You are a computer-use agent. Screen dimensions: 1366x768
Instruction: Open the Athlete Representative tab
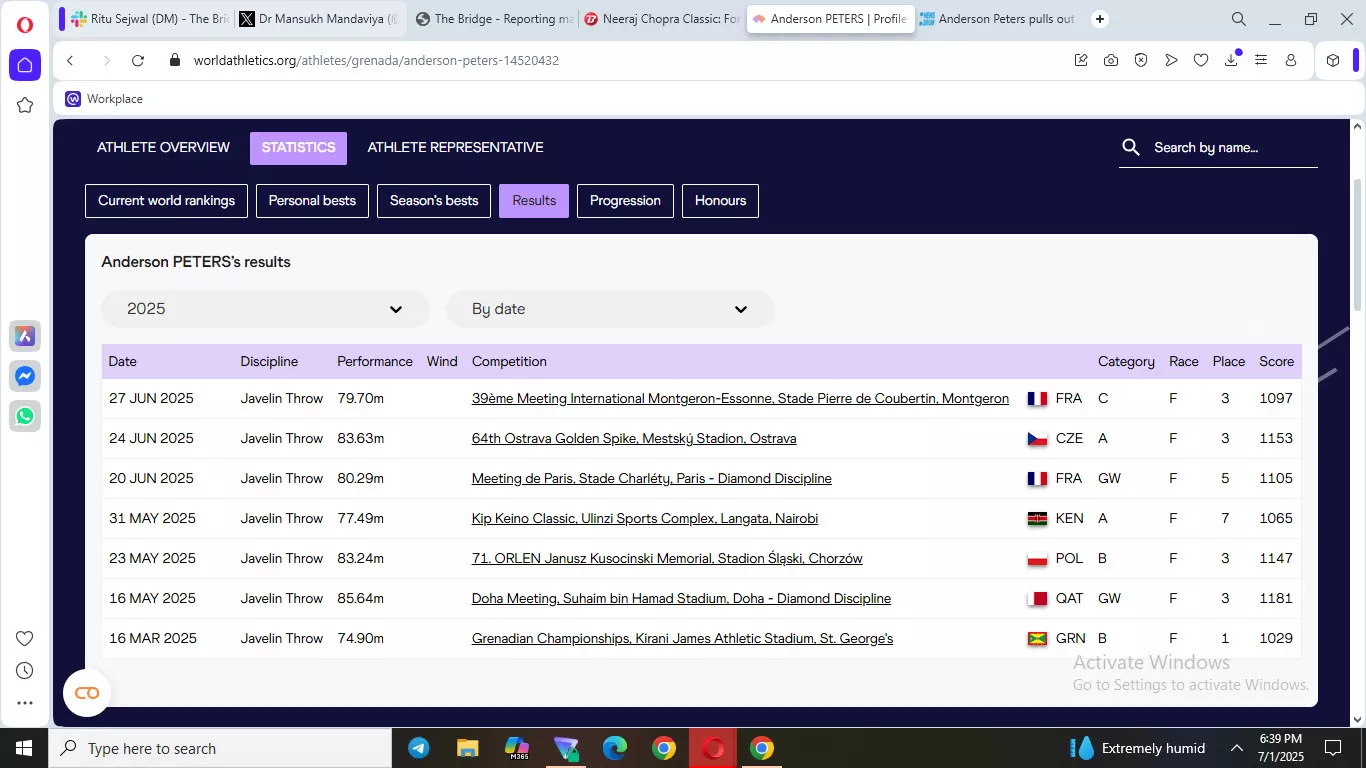coord(455,147)
